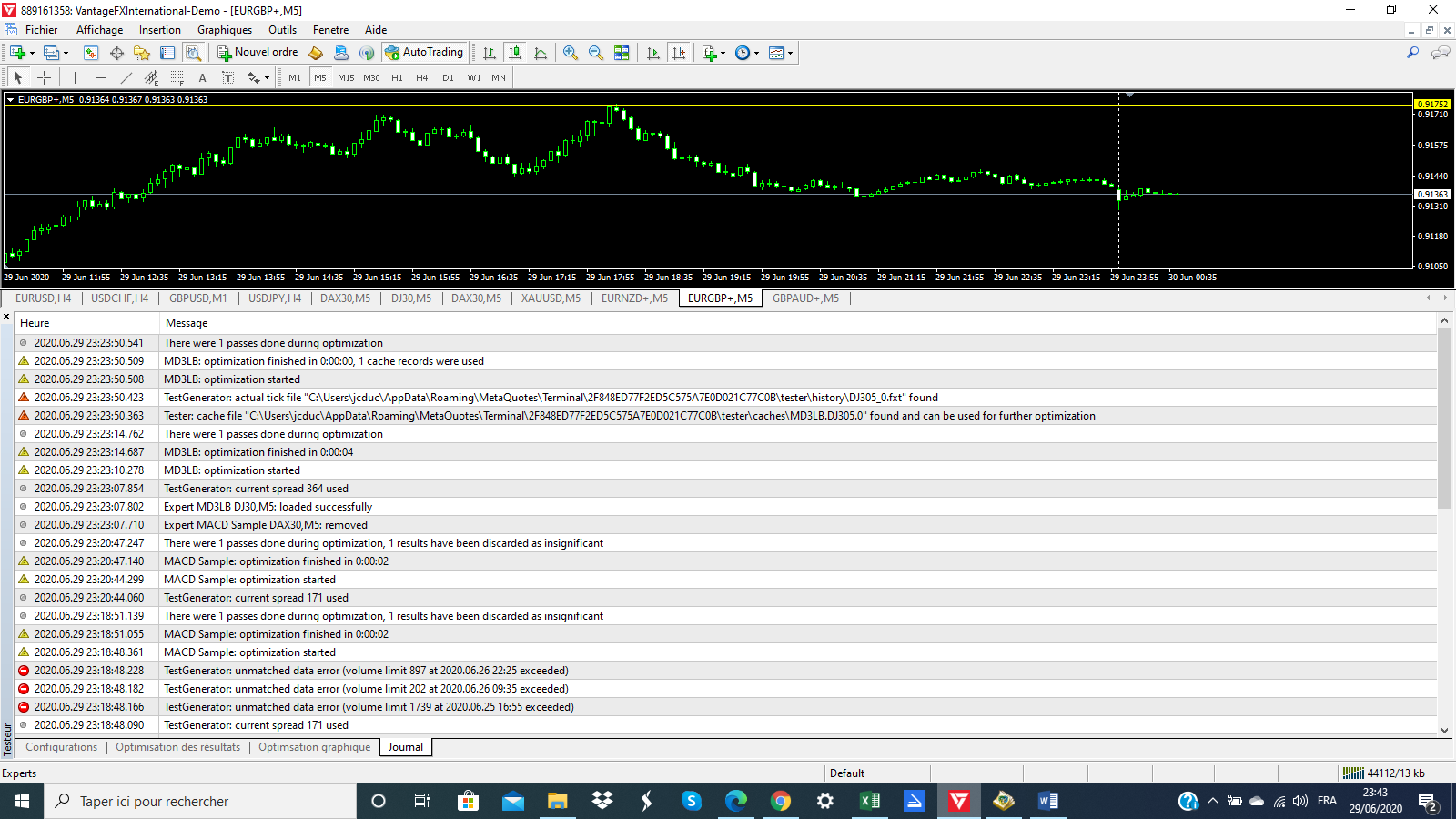This screenshot has height=819, width=1456.
Task: Select the draw trendline tool
Action: (x=126, y=77)
